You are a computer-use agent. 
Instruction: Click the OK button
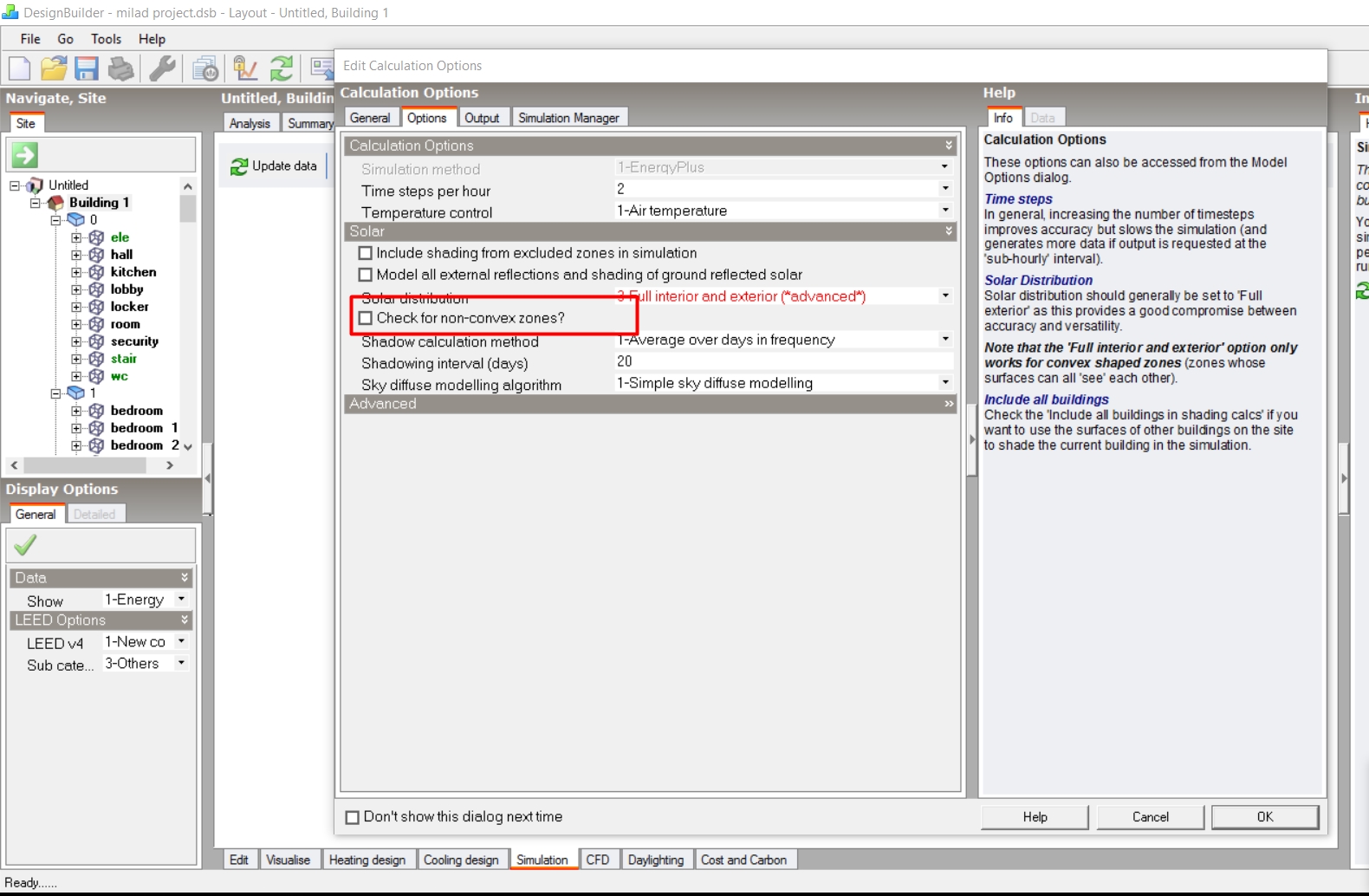1265,817
